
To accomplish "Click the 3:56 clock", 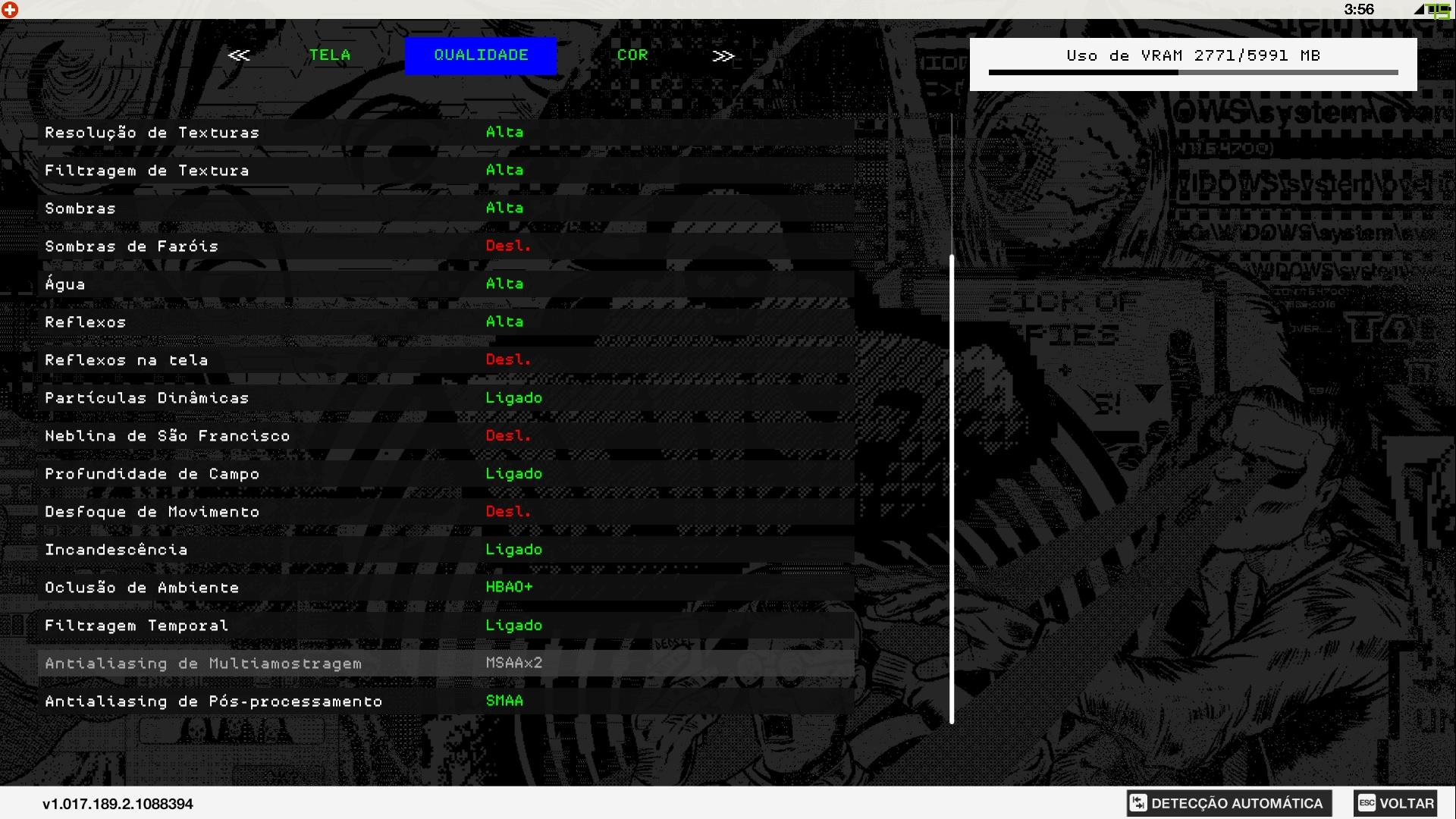I will click(x=1359, y=10).
